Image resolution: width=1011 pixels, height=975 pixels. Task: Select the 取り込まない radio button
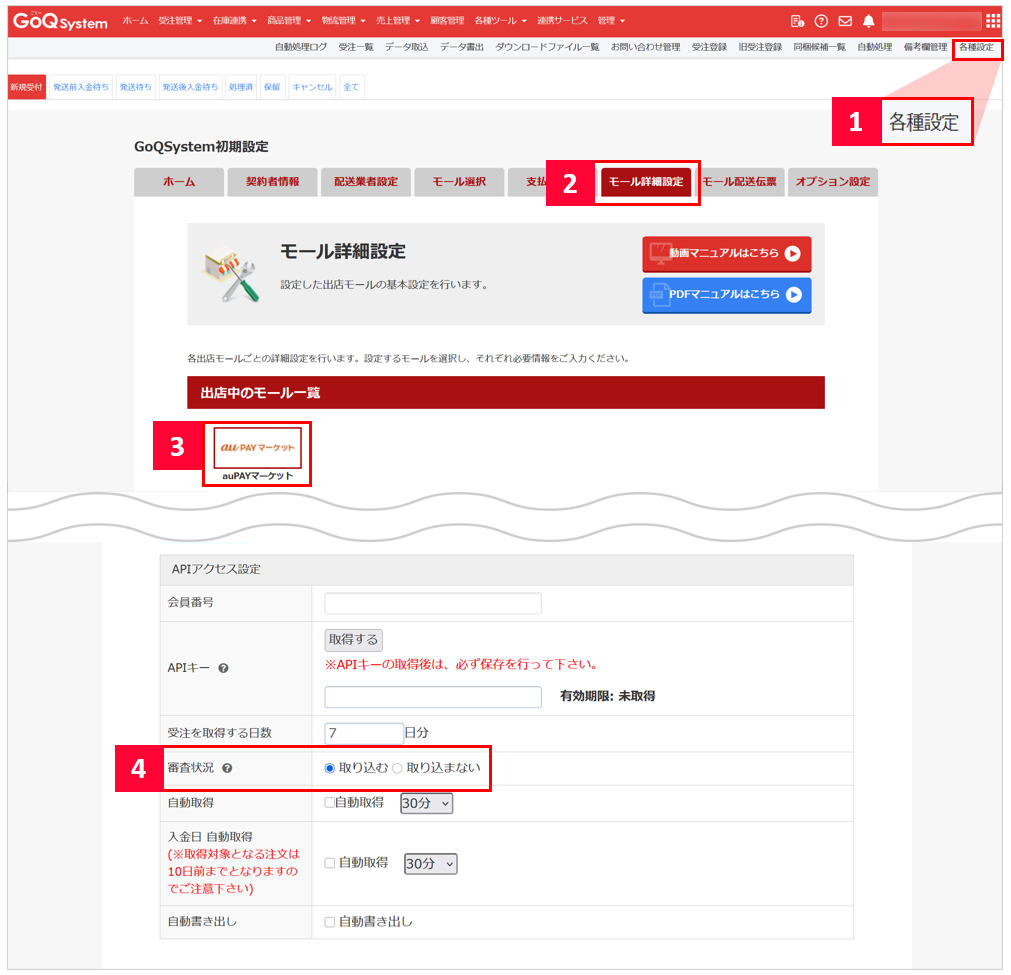pos(397,768)
